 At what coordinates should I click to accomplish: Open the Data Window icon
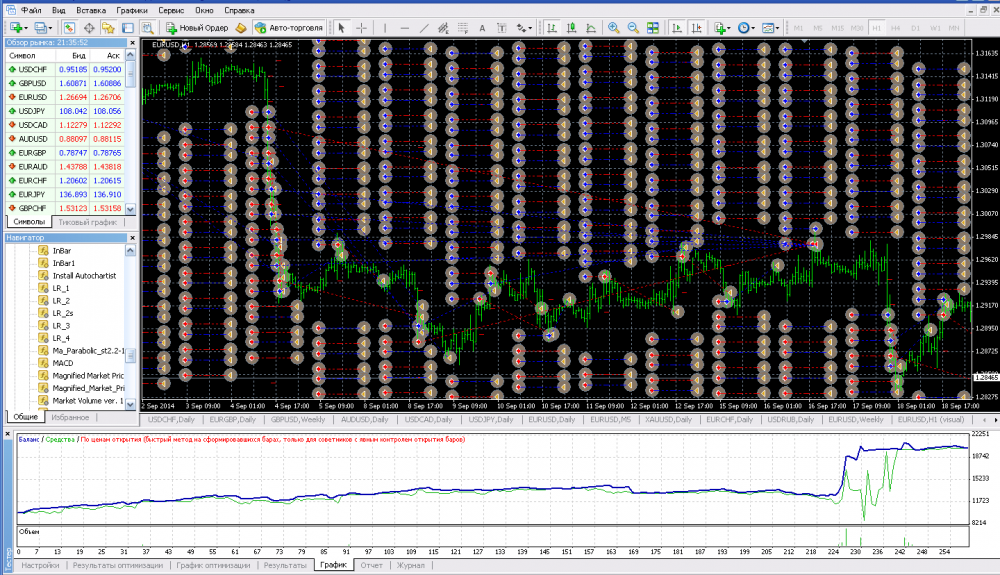pyautogui.click(x=89, y=27)
